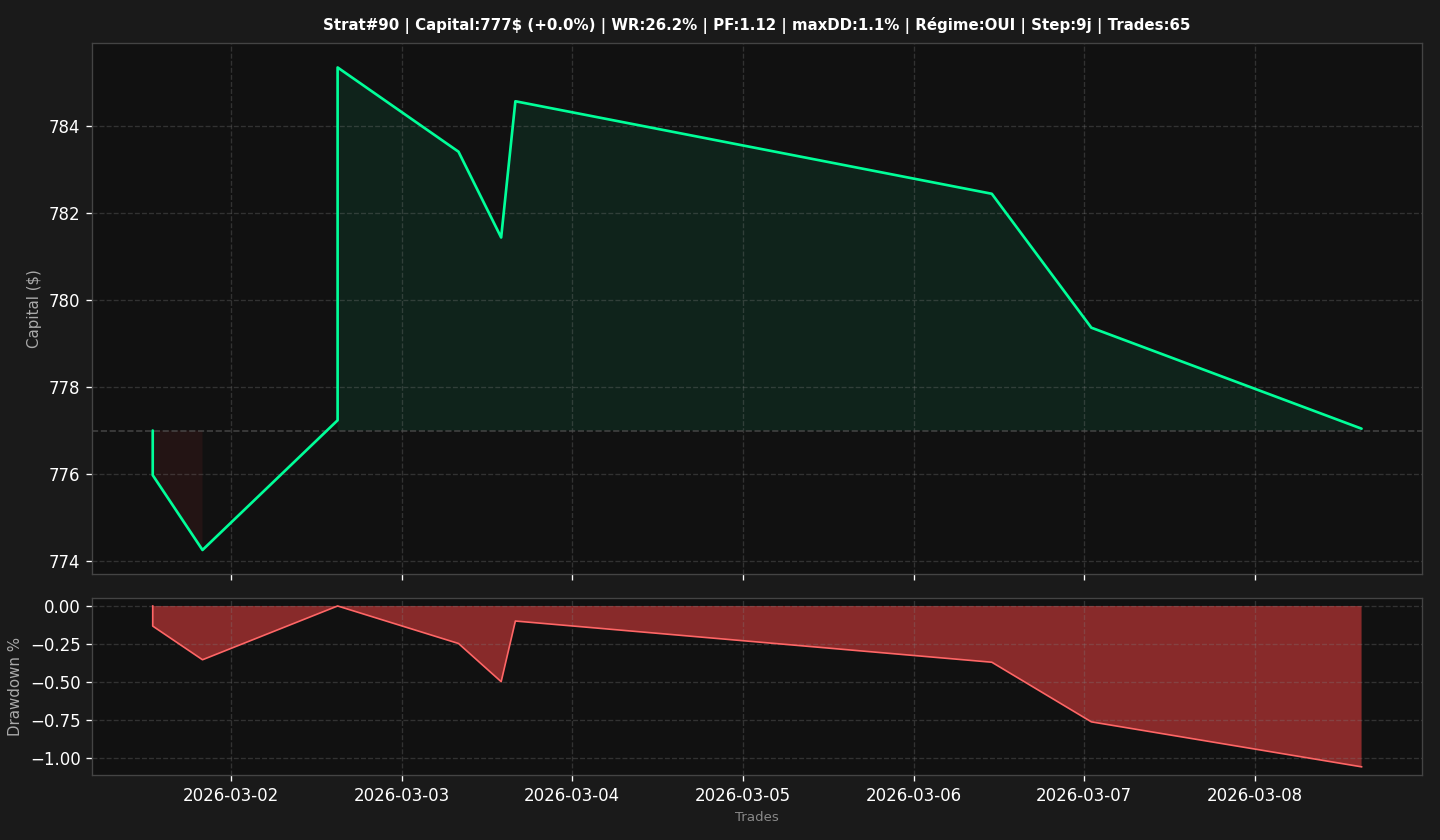Click the 2026-03-08 date label
The width and height of the screenshot is (1440, 840).
click(1255, 795)
